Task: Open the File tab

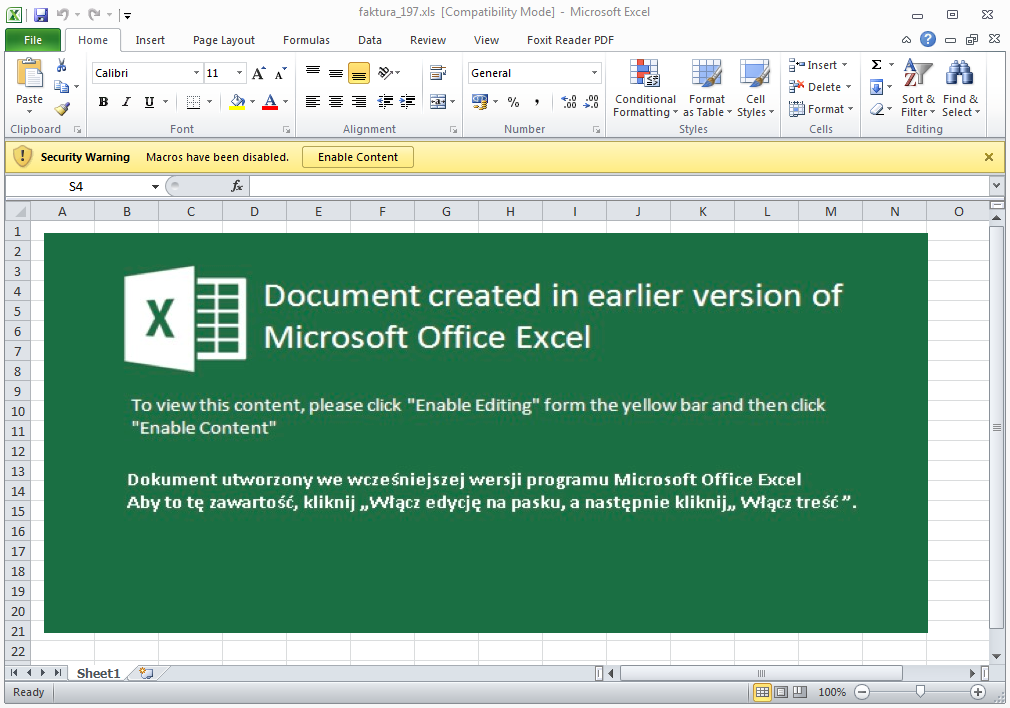Action: pos(33,40)
